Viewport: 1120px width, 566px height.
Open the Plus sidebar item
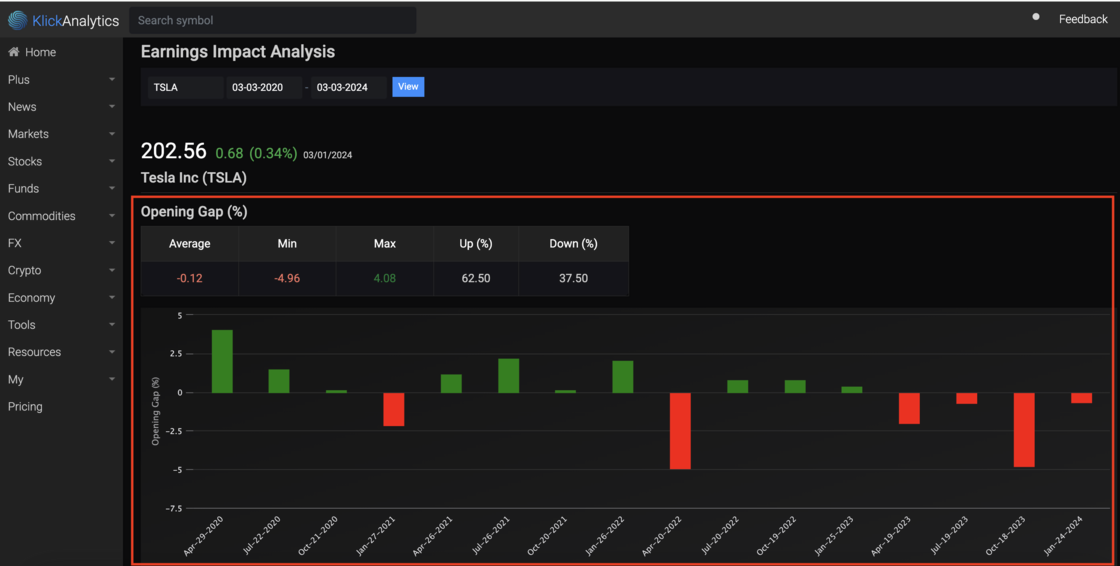19,79
